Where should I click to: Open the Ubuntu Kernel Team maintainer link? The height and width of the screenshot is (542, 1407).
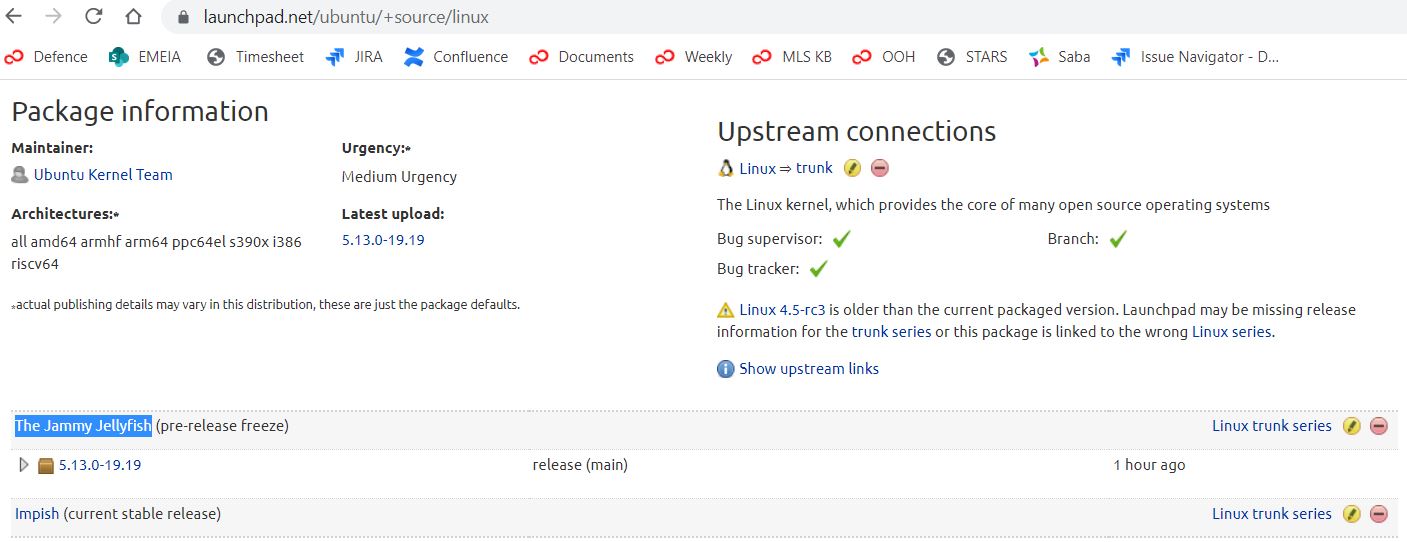coord(103,175)
